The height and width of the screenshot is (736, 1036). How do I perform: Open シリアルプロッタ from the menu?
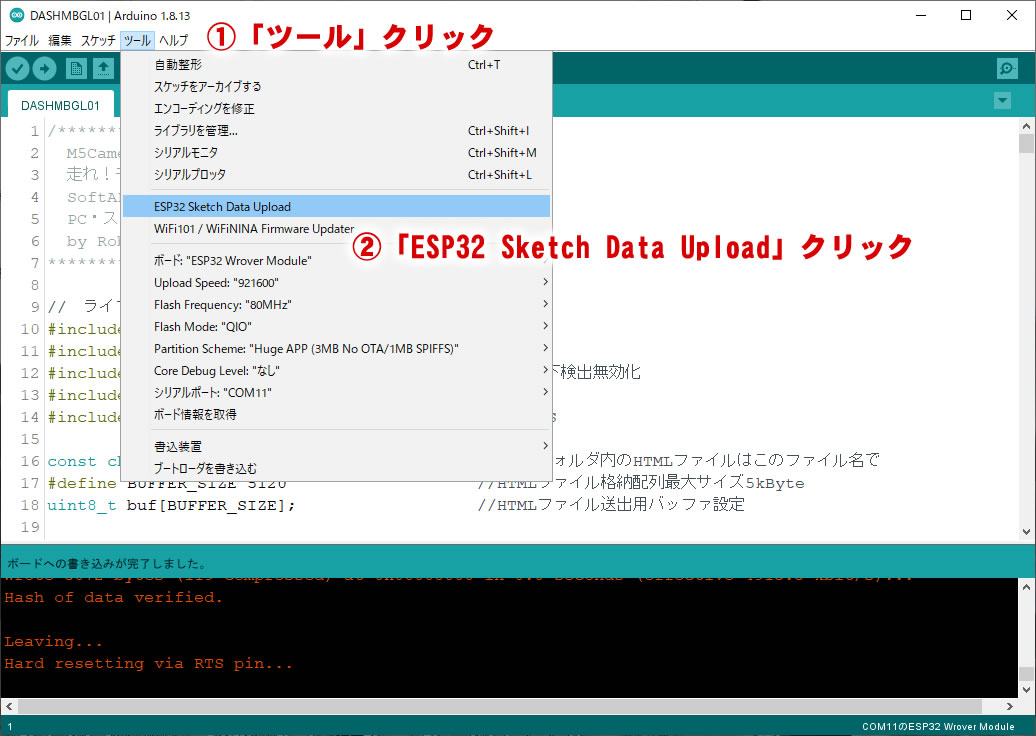point(336,174)
